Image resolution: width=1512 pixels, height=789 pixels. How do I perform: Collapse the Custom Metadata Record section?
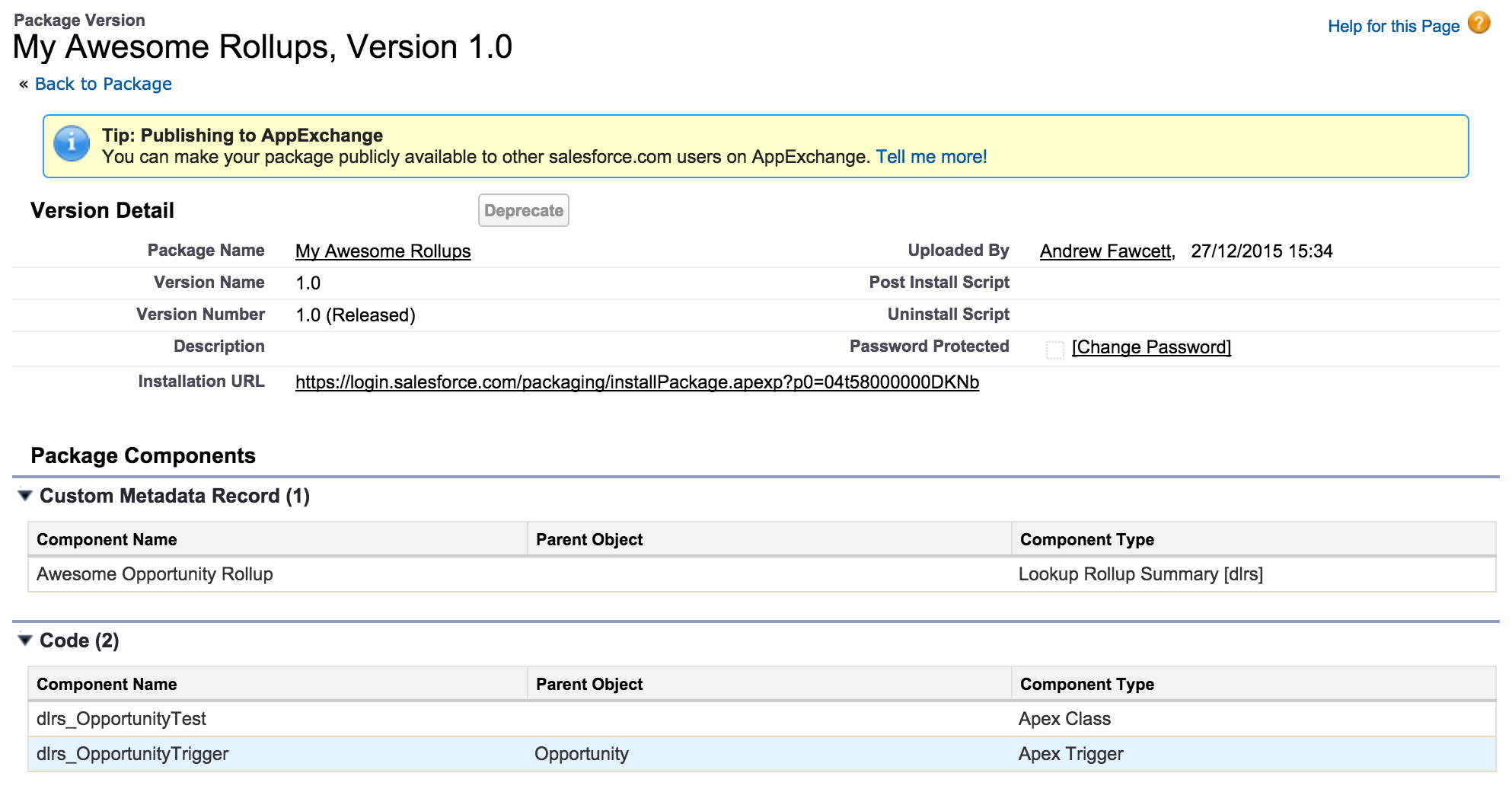(x=25, y=496)
